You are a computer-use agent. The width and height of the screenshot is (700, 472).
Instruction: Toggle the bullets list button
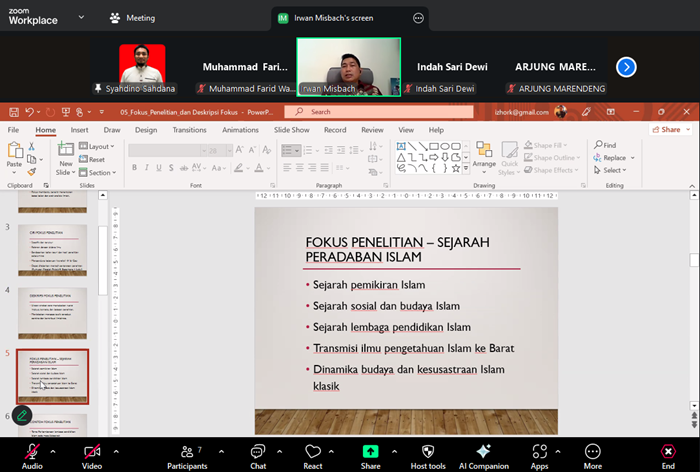[x=291, y=150]
